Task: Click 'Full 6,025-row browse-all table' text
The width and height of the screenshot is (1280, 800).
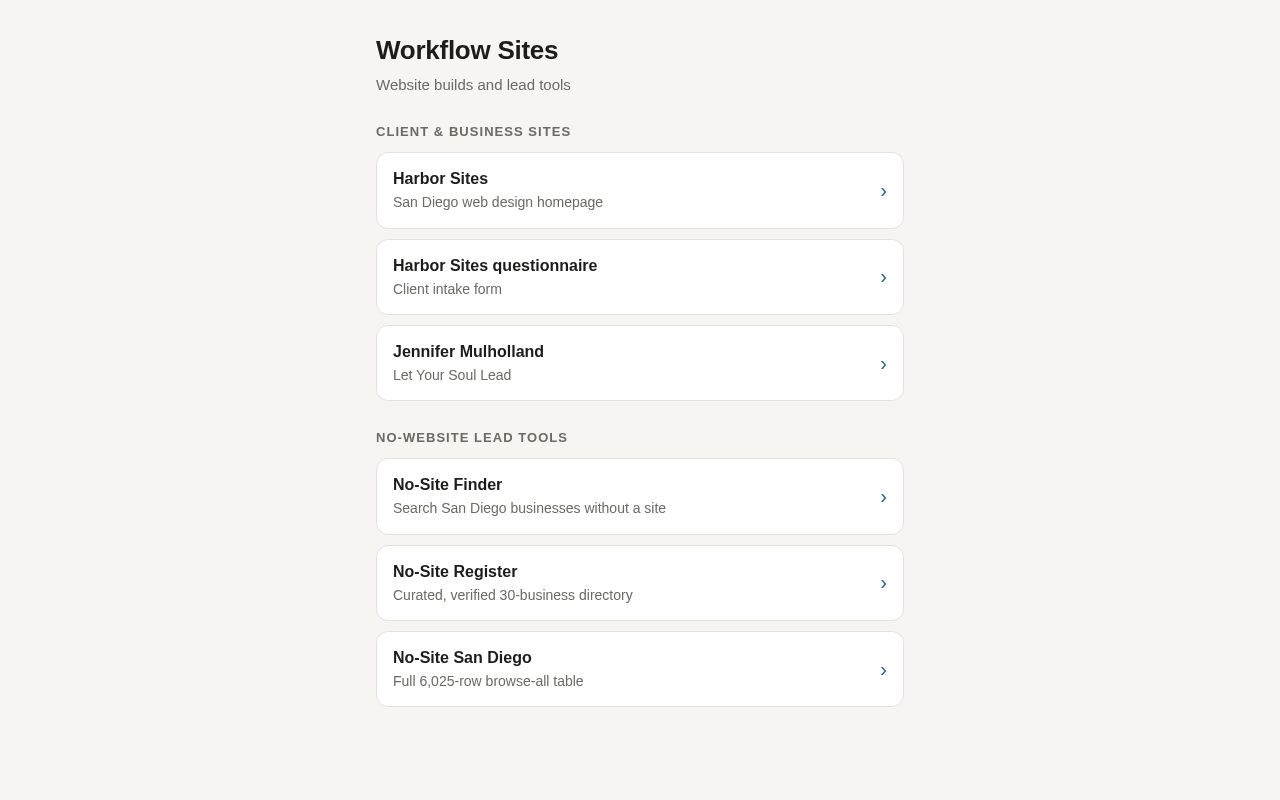Action: point(488,681)
